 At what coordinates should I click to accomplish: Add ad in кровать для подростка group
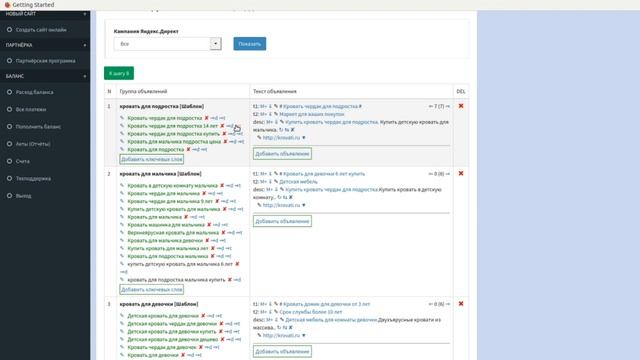(x=282, y=153)
